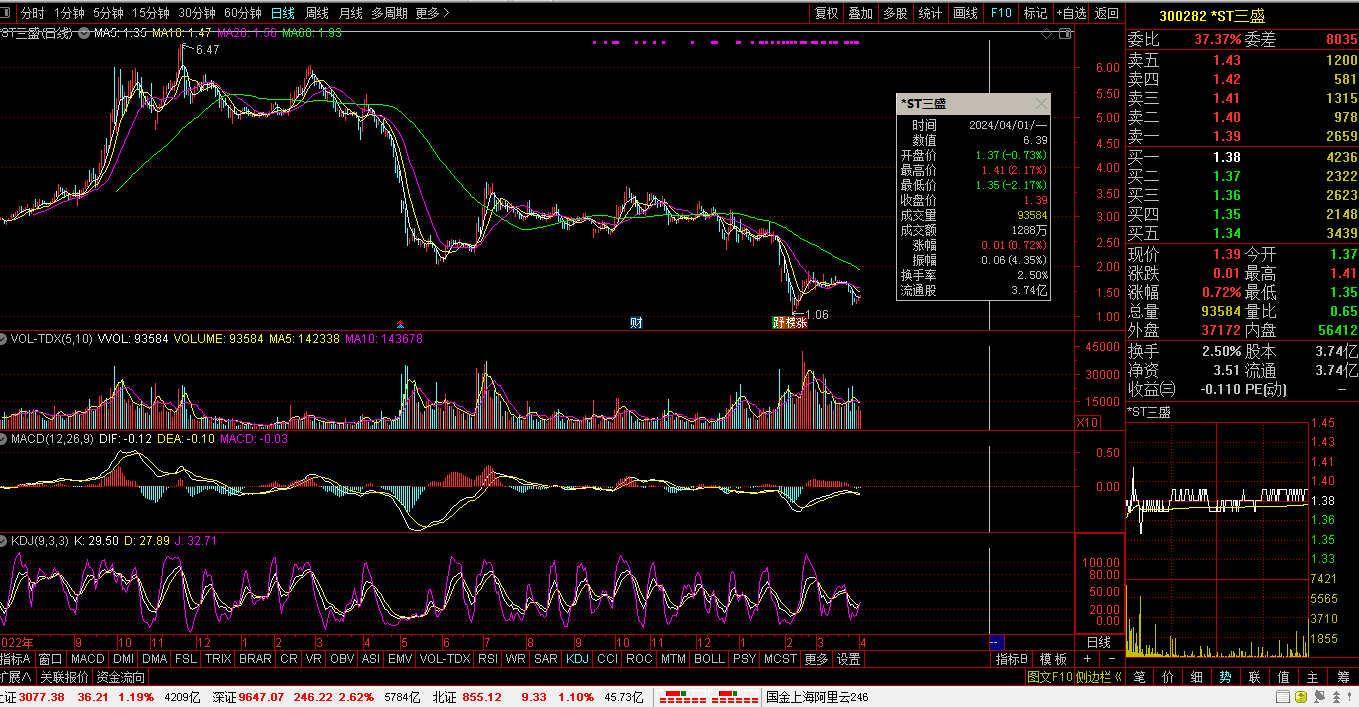Click the 画线 drawing button
This screenshot has width=1359, height=707.
click(x=965, y=13)
